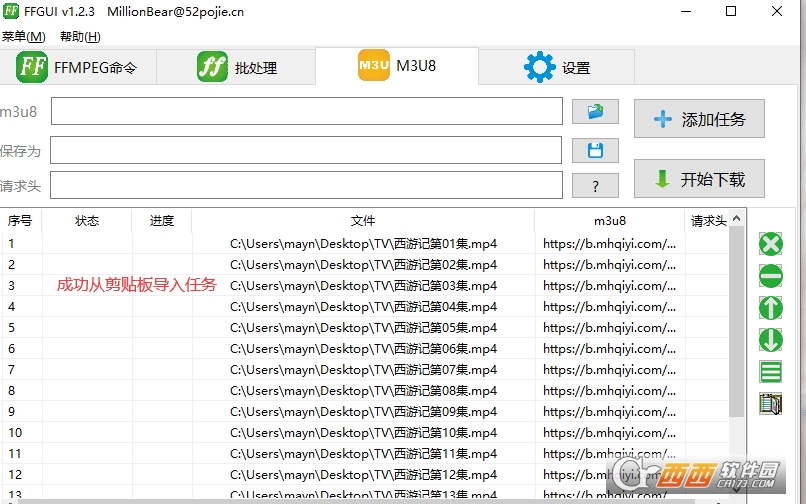806x504 pixels.
Task: Click the green X delete all tasks icon
Action: [x=771, y=244]
